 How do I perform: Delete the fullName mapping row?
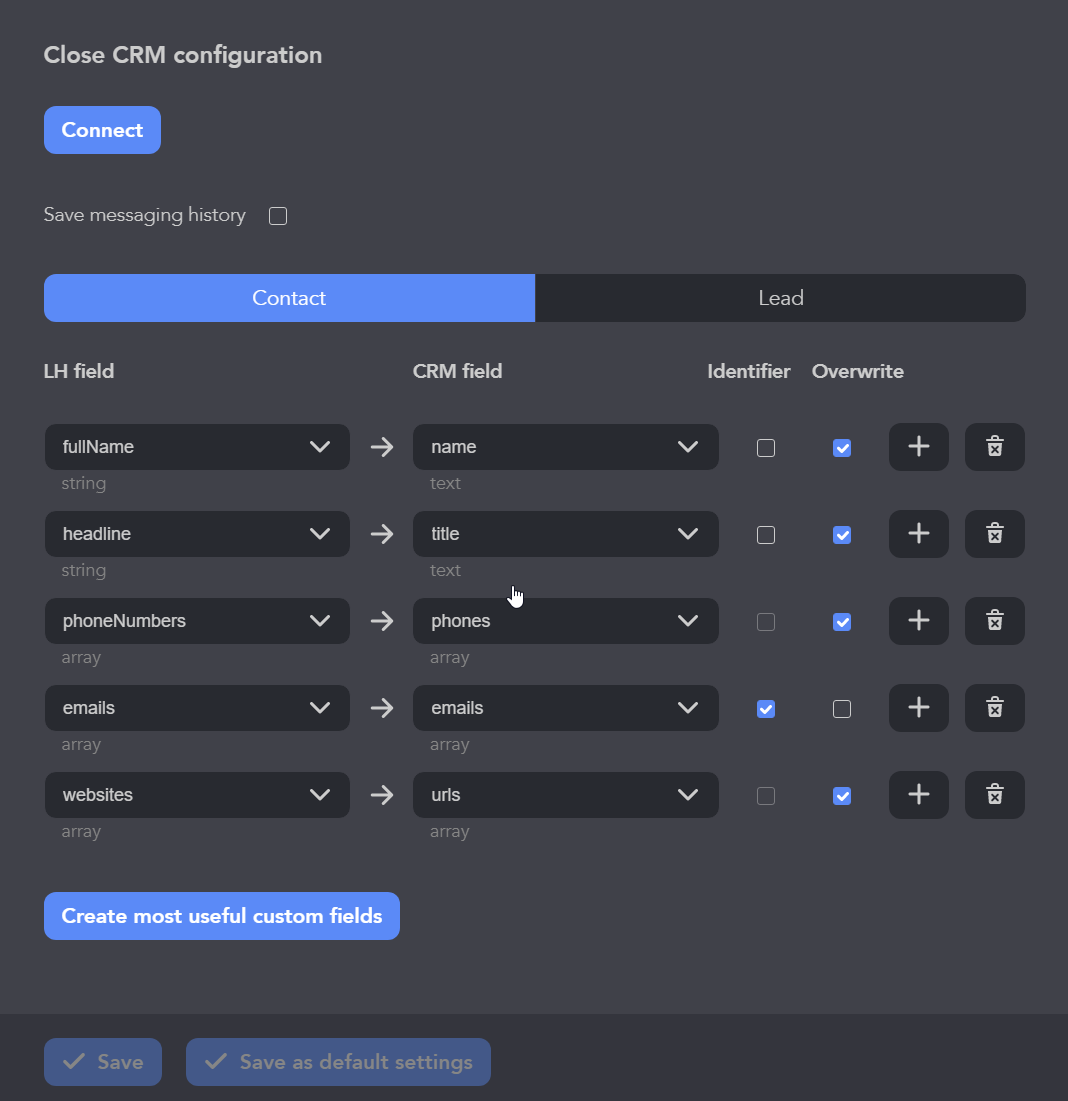(x=994, y=447)
